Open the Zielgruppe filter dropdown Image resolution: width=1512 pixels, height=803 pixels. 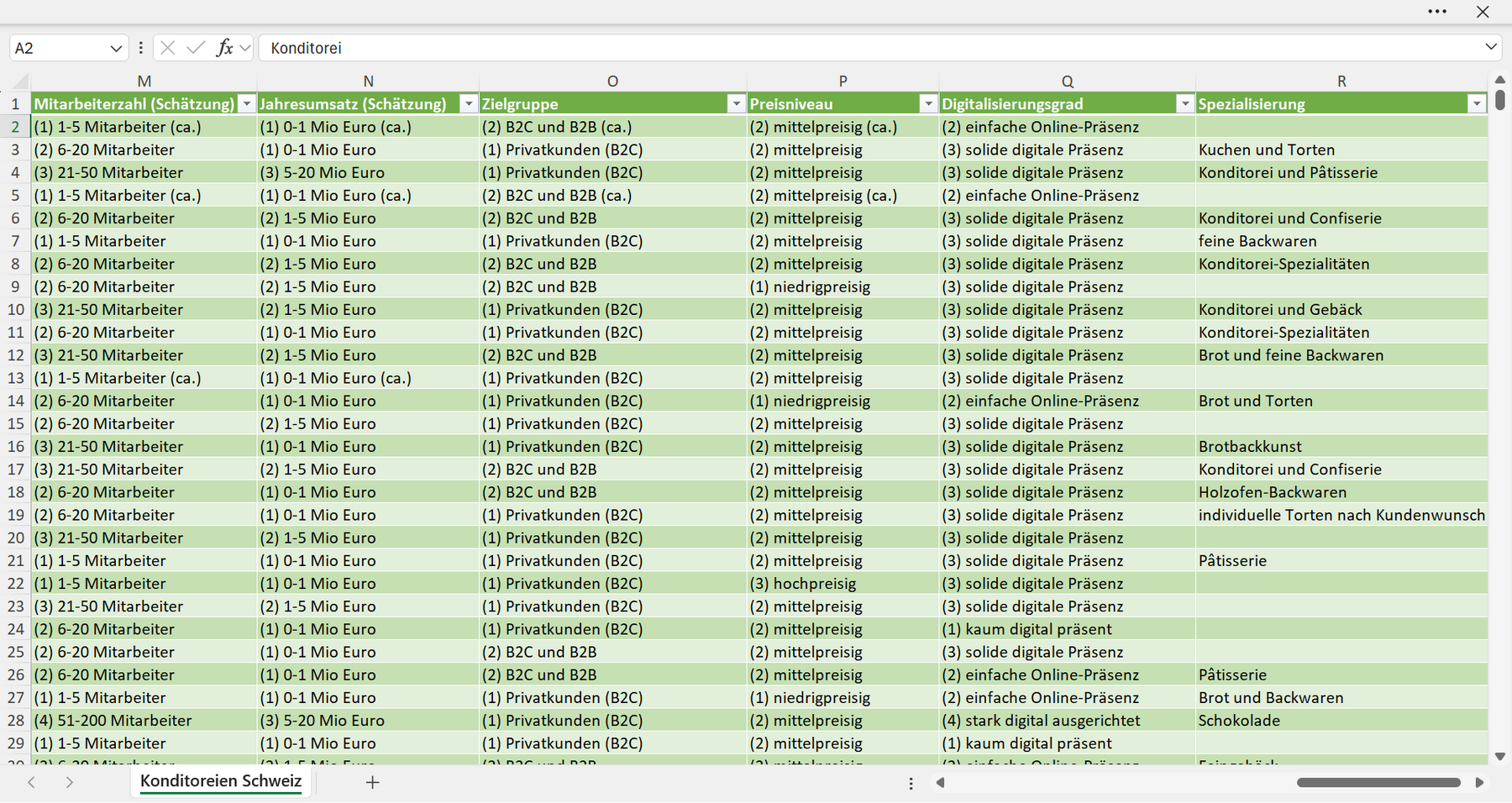[x=737, y=104]
